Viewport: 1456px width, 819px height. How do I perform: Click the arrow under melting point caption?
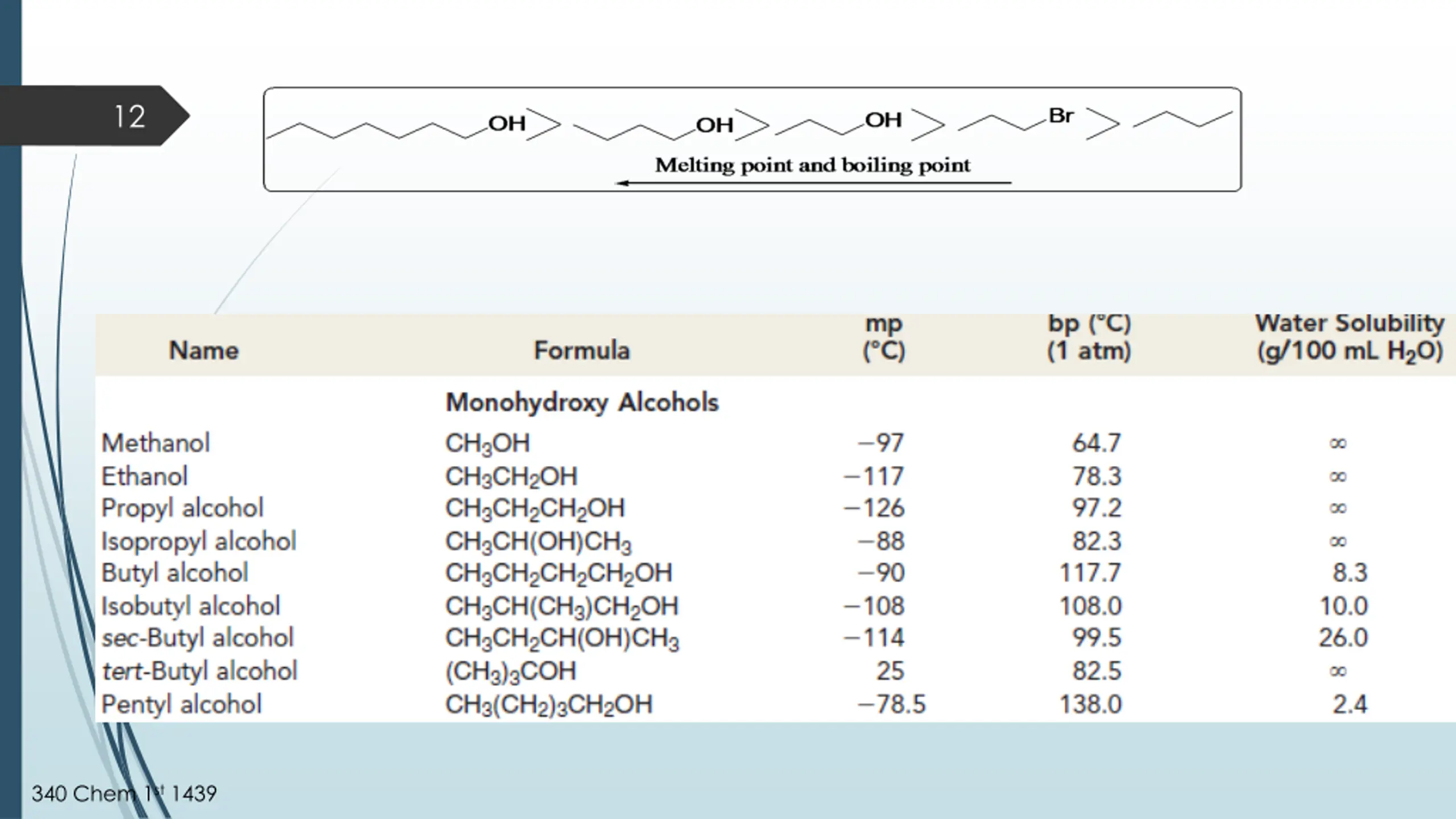pos(813,183)
